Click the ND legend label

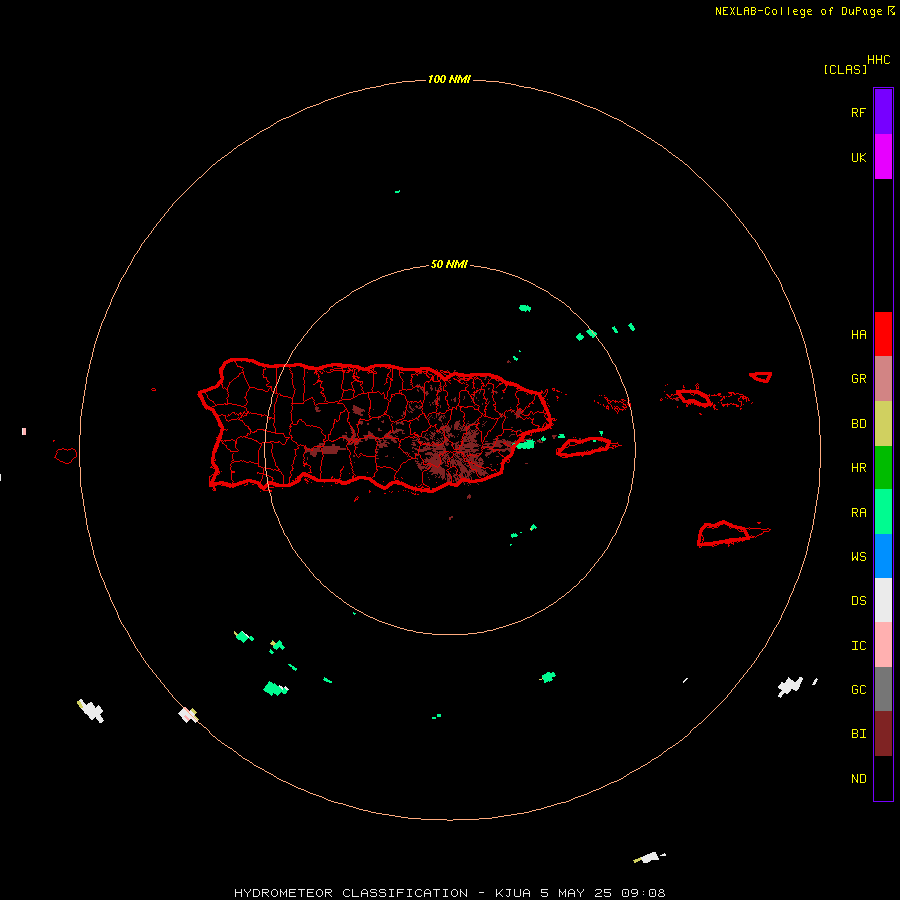(858, 779)
